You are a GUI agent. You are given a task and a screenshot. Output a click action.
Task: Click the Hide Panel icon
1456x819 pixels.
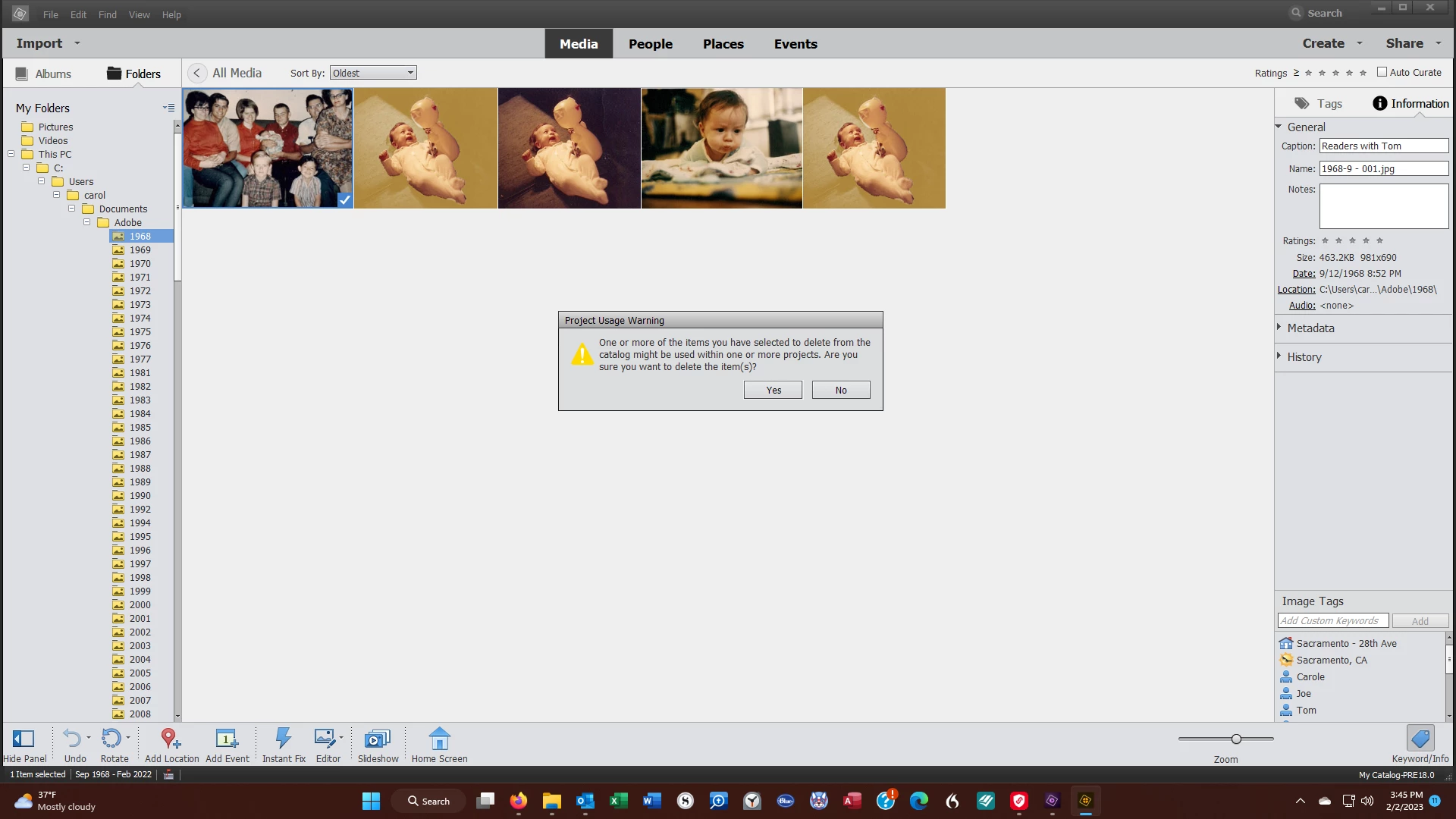pos(24,739)
